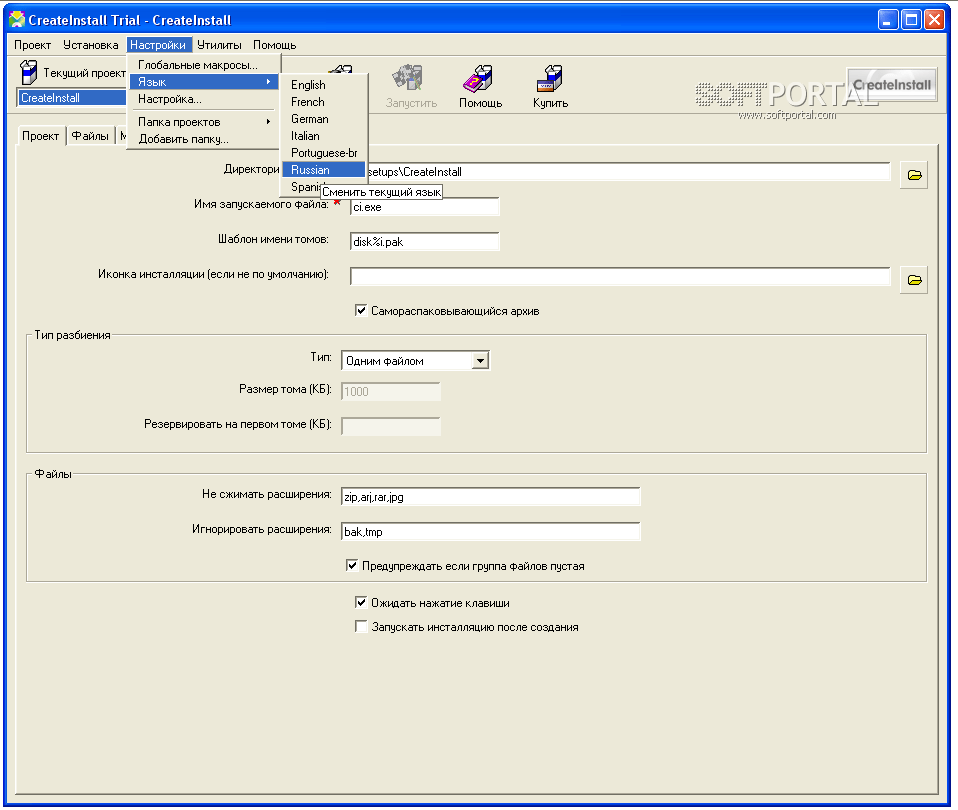Maximize the CreateInstall window
Image resolution: width=958 pixels, height=810 pixels.
tap(911, 20)
